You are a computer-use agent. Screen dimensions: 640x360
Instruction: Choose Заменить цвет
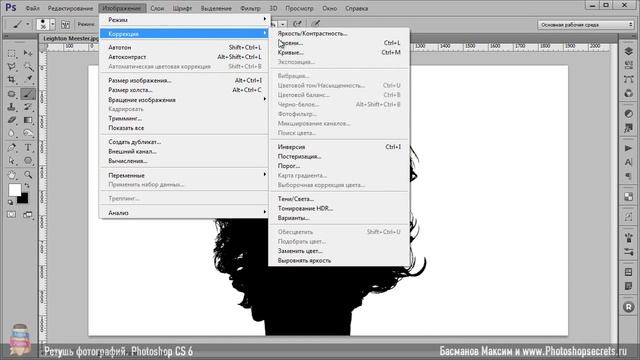[339, 251]
